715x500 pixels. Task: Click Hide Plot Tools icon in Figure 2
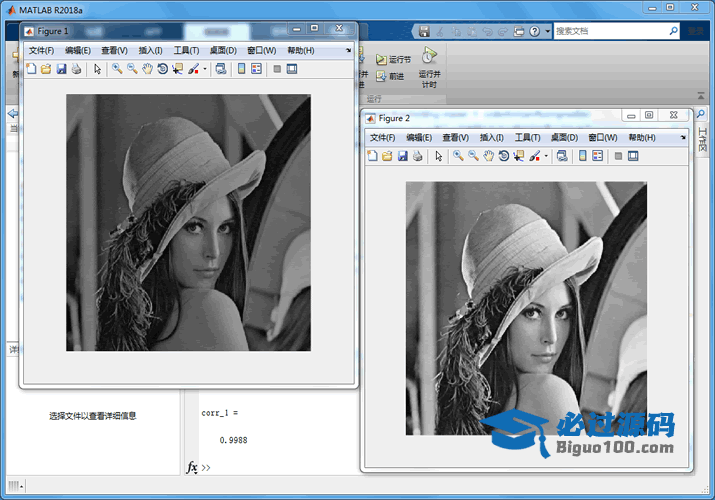(618, 156)
